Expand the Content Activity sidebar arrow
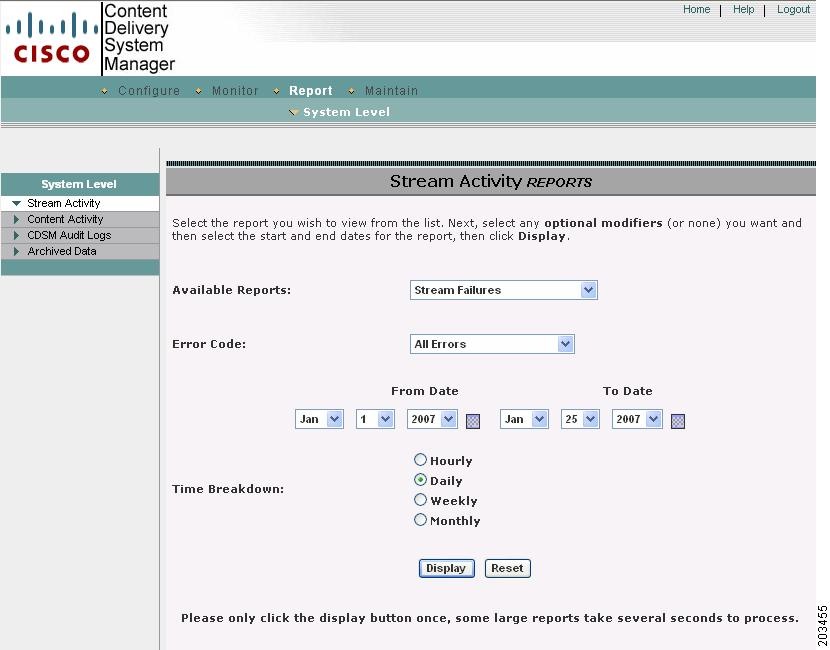Image resolution: width=830 pixels, height=650 pixels. 16,219
